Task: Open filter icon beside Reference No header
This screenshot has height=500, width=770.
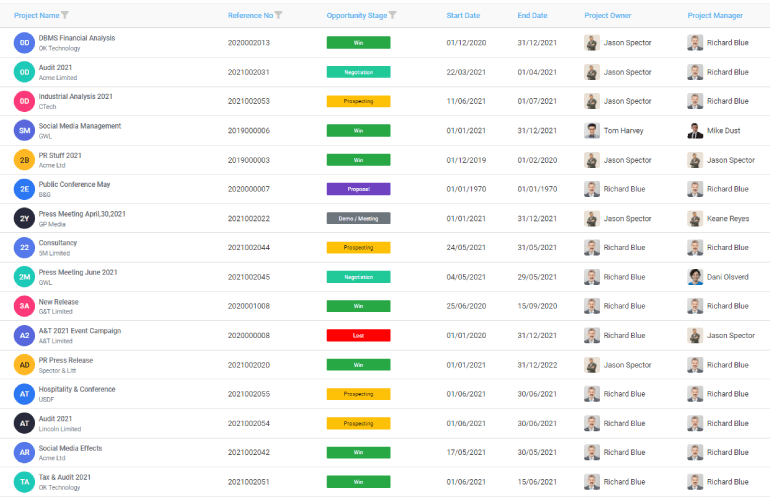Action: coord(278,15)
